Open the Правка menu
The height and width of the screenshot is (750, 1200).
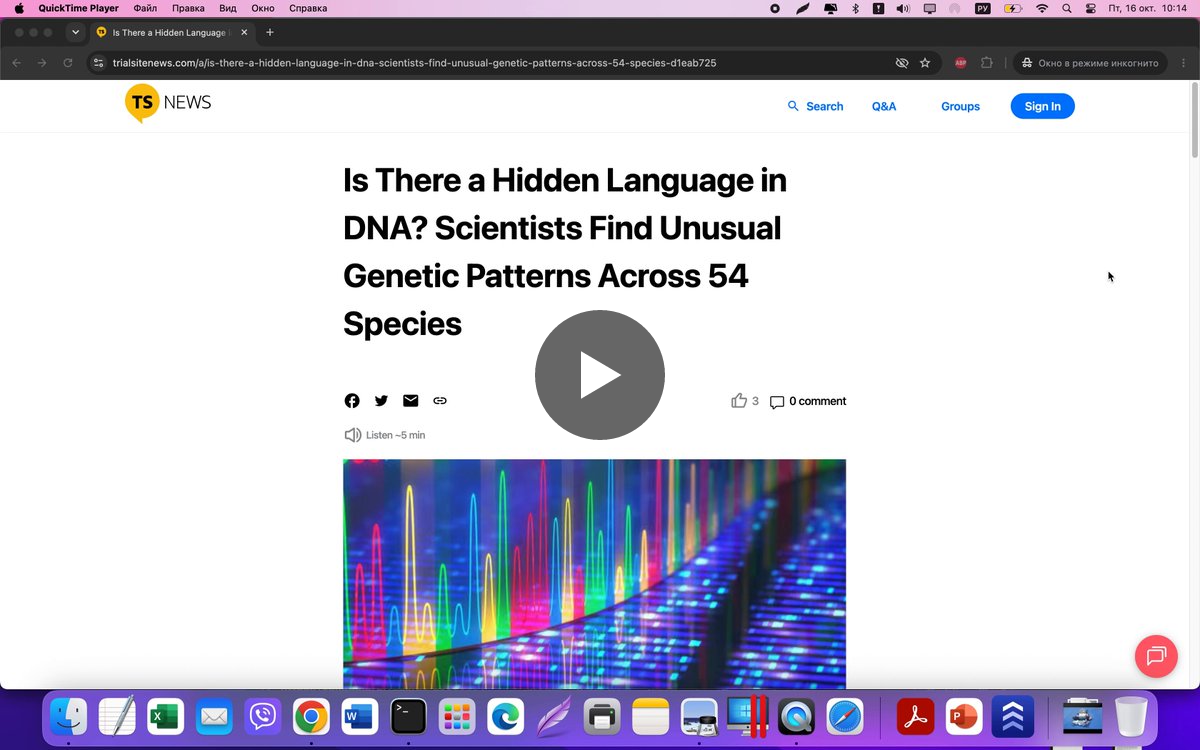coord(188,8)
